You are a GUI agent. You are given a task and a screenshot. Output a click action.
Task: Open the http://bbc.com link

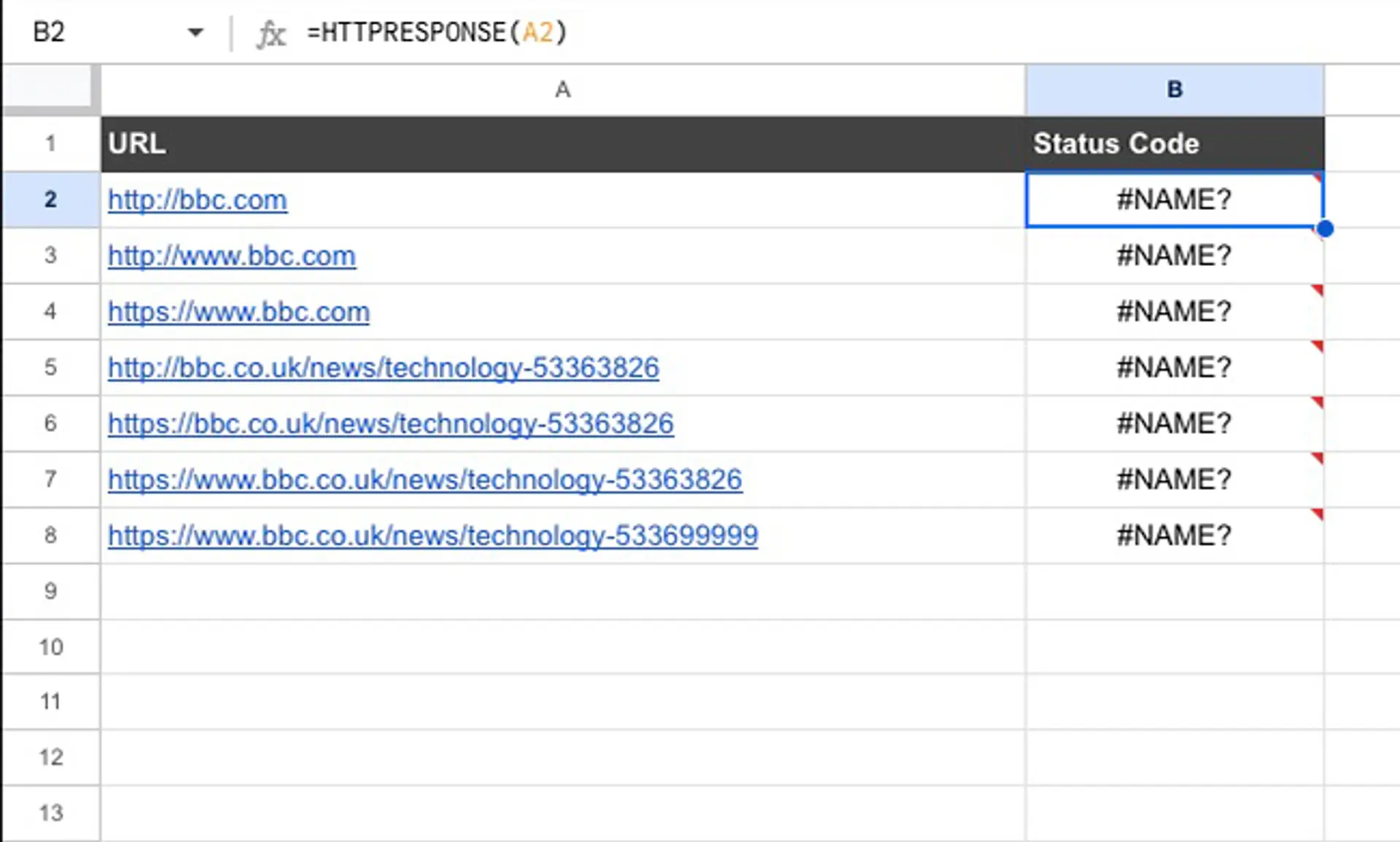click(x=198, y=200)
